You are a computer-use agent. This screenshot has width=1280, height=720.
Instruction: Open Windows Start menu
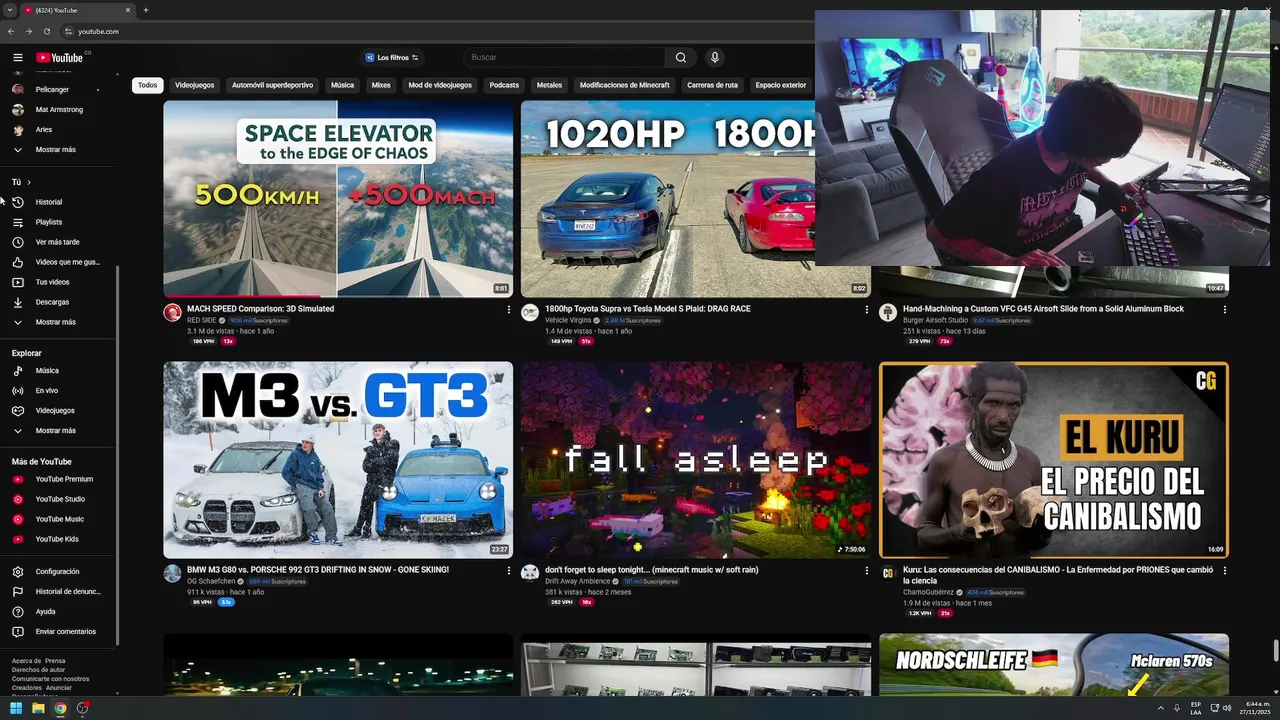16,708
